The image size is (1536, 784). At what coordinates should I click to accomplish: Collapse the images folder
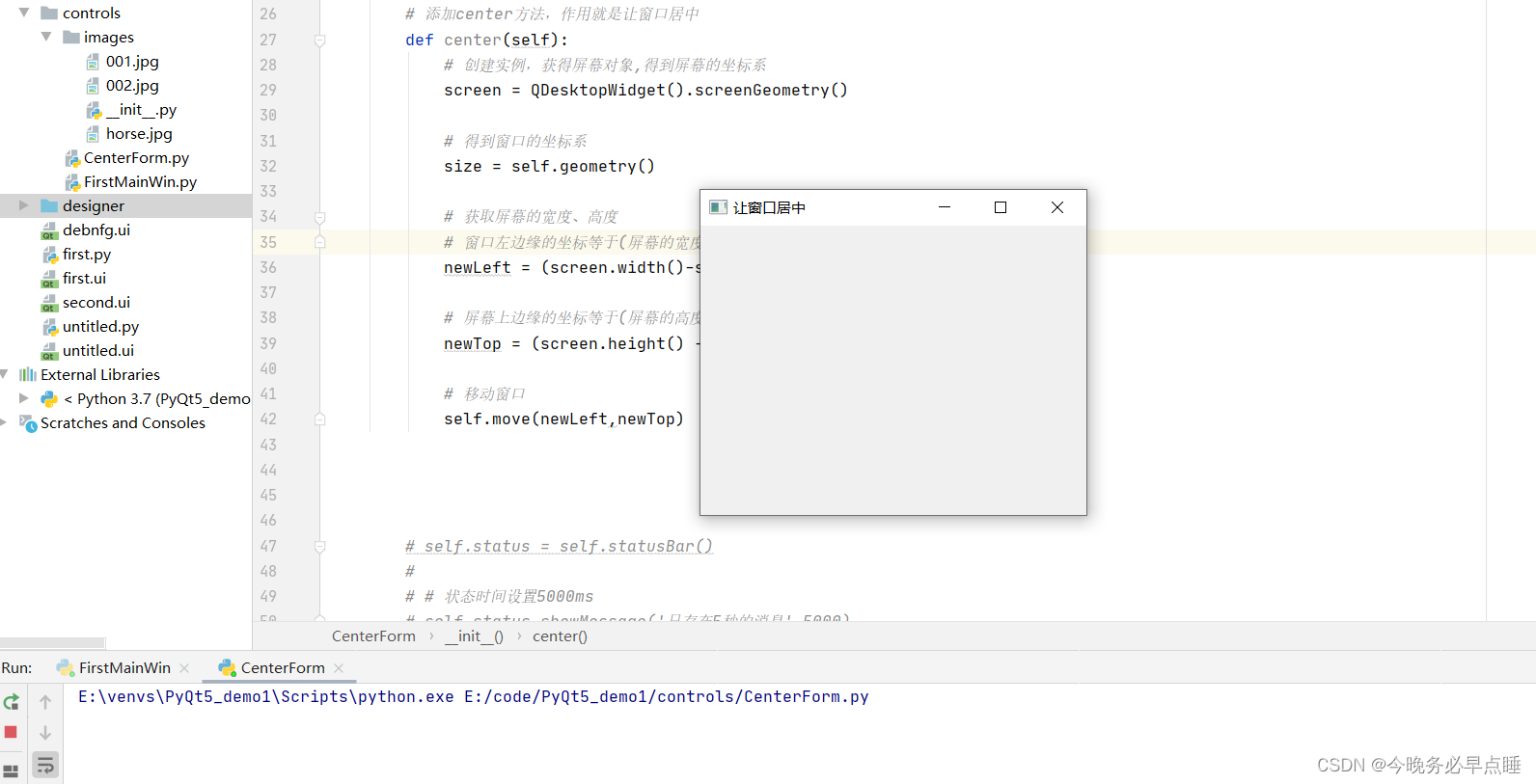click(x=46, y=37)
